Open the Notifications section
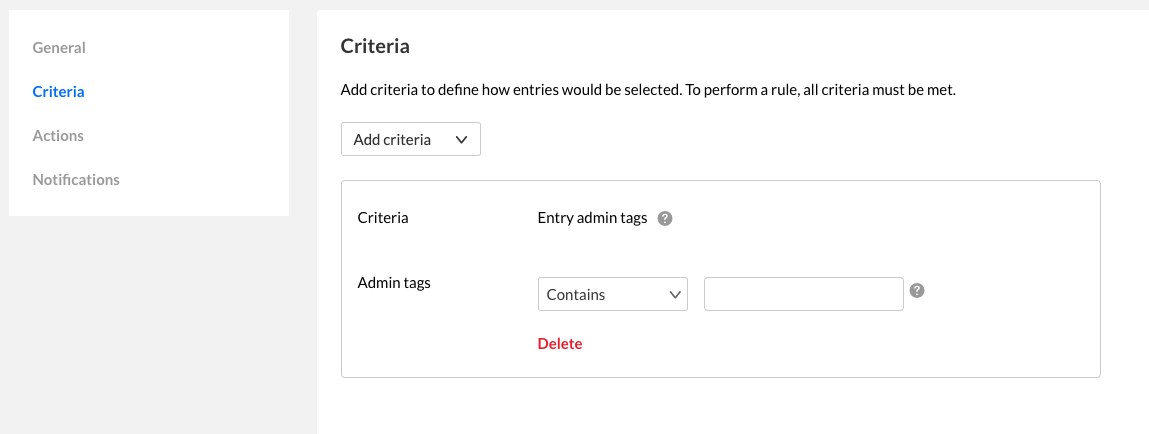 76,180
